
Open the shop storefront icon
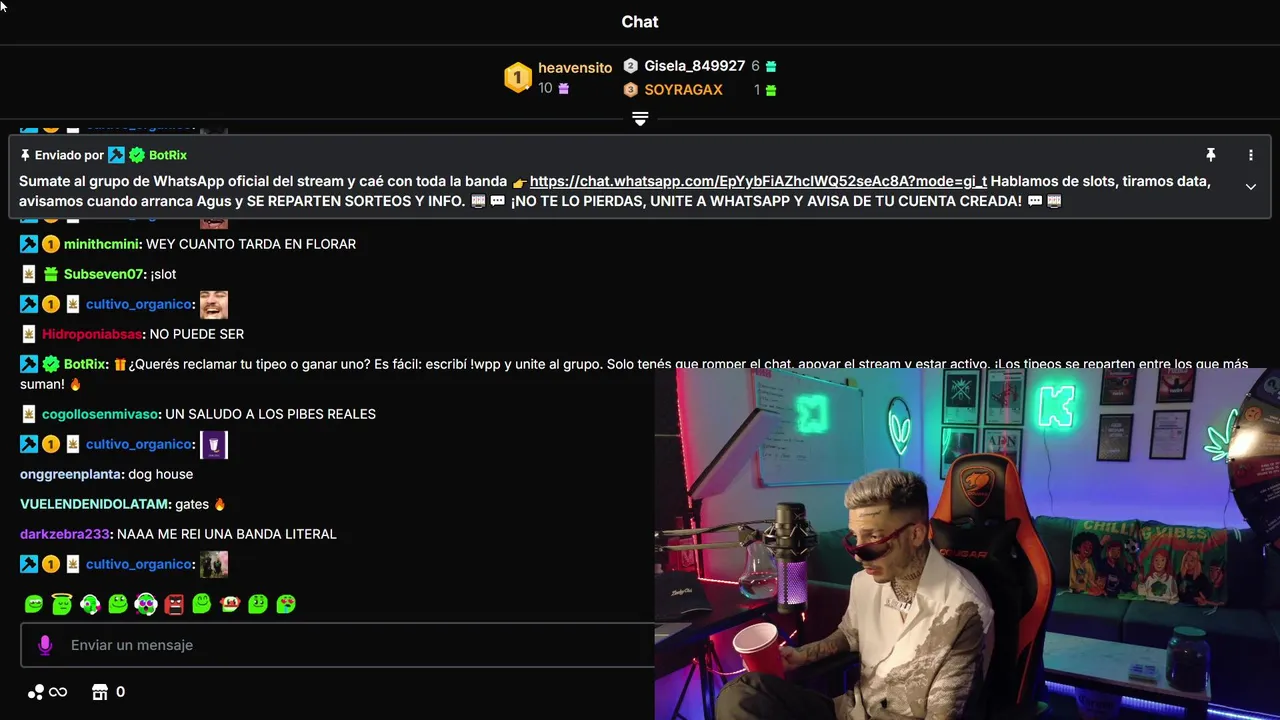(100, 692)
